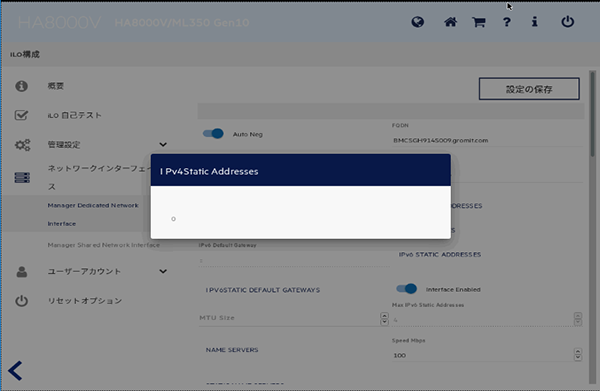600x391 pixels.
Task: Increase Speed Mbps with the stepper arrows
Action: tap(578, 352)
